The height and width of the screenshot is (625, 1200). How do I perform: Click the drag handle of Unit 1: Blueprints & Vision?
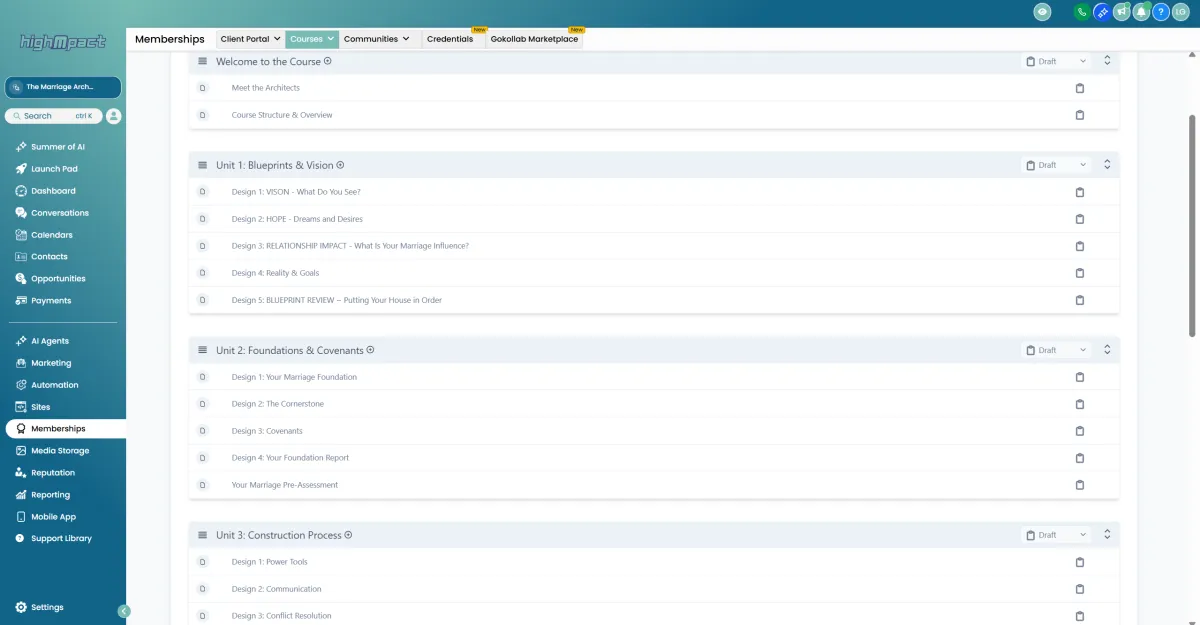tap(202, 165)
